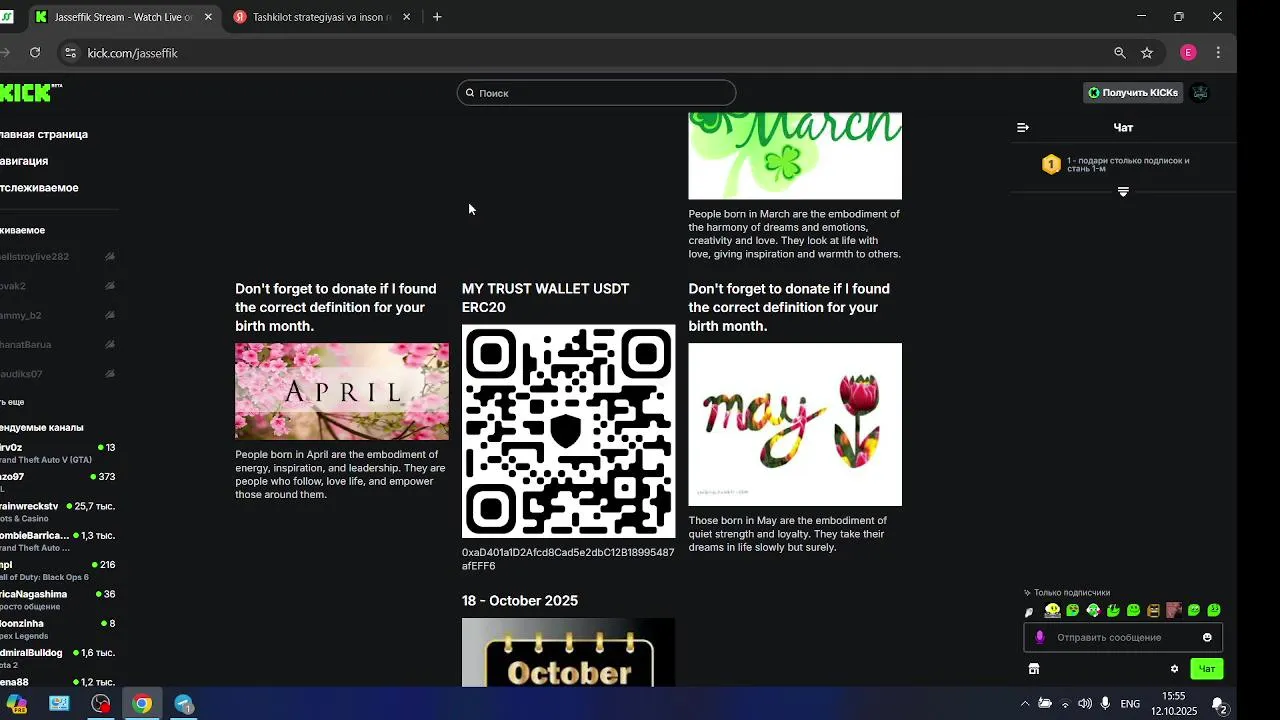
Task: Switch the ENG input language in the taskbar
Action: pyautogui.click(x=1130, y=704)
